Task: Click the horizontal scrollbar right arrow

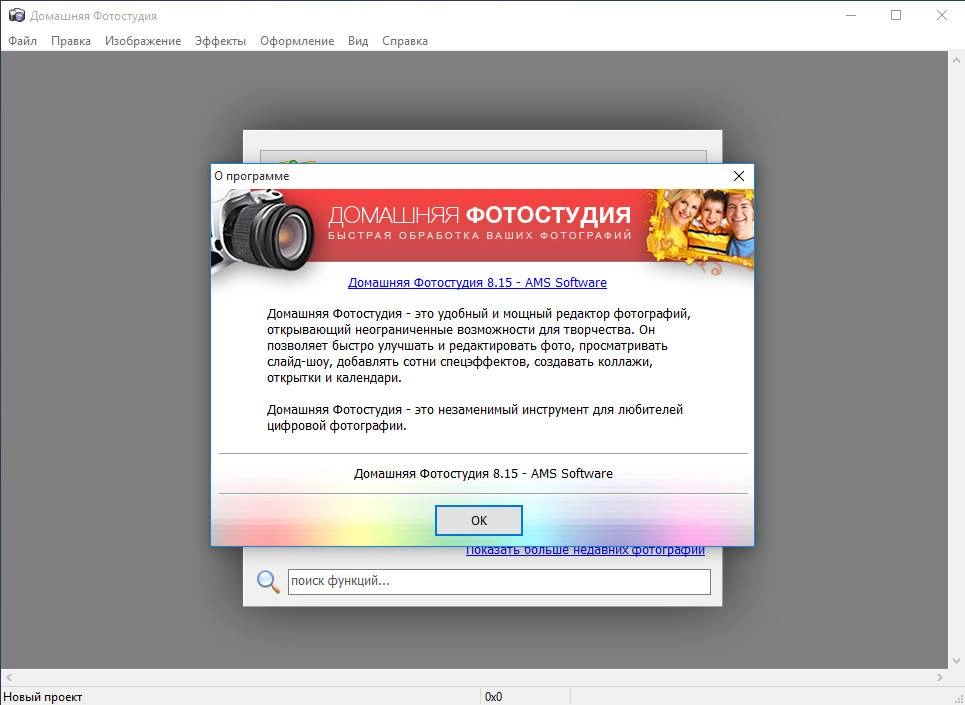Action: coord(939,677)
